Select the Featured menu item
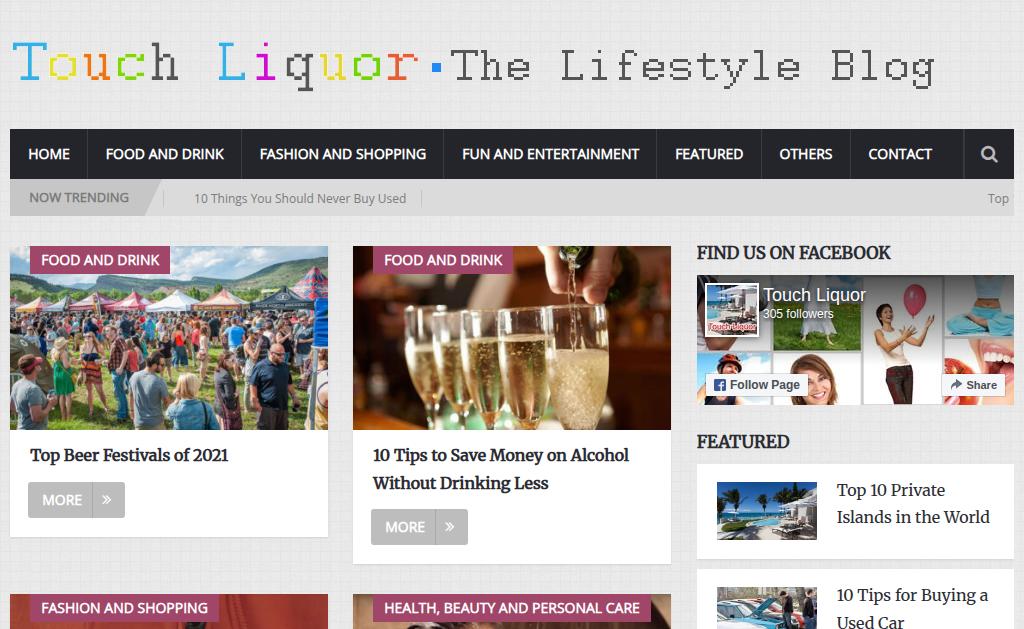This screenshot has width=1024, height=629. (x=709, y=154)
